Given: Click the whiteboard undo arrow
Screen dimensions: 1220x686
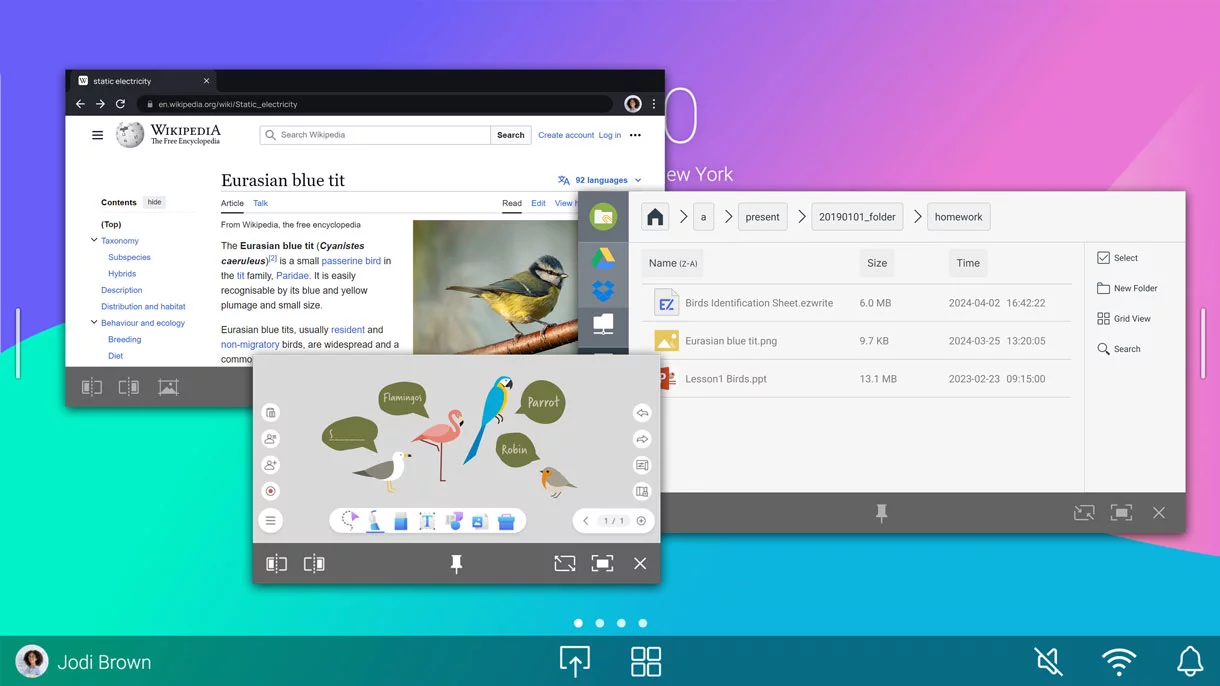Looking at the screenshot, I should click(642, 413).
